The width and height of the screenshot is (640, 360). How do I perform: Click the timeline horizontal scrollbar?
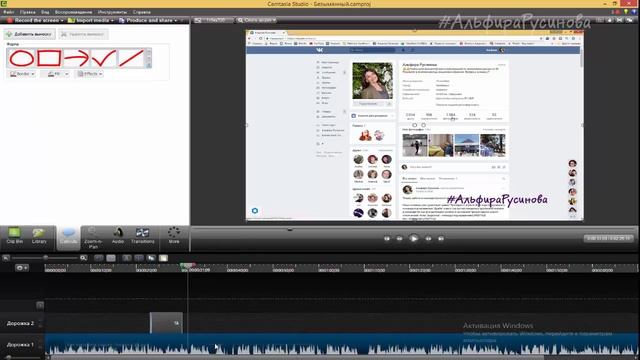[298, 358]
